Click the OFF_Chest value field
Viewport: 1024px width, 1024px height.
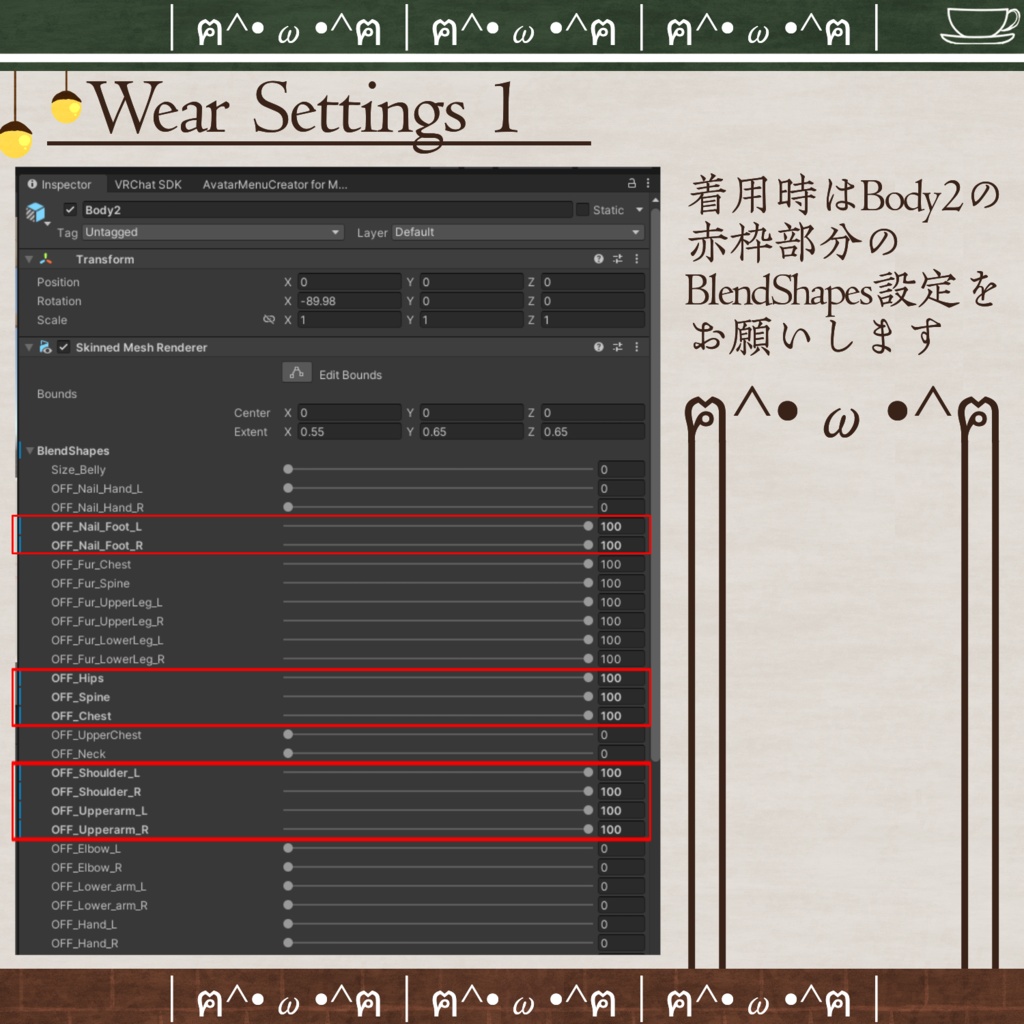pos(621,716)
